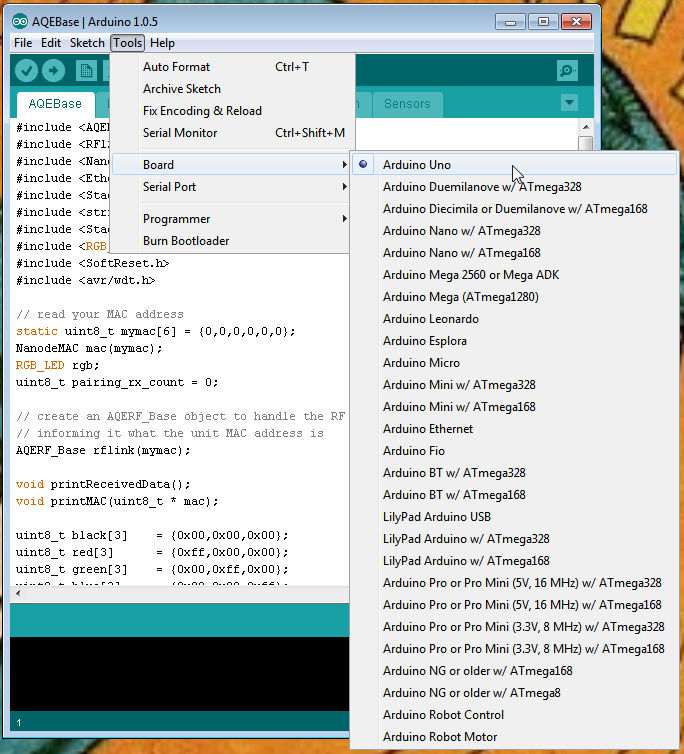Select Arduino Diecimila or Duemilanove w/ ATmega168
Image resolution: width=684 pixels, height=754 pixels.
point(515,209)
